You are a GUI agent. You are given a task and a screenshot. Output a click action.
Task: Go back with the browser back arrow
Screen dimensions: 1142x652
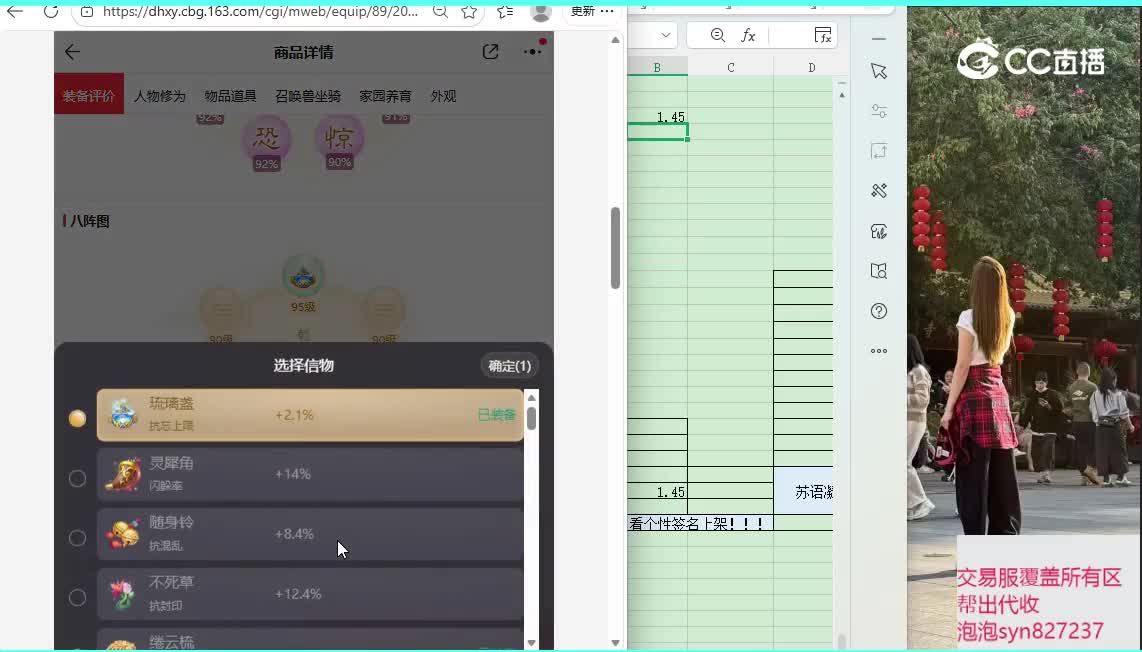pyautogui.click(x=15, y=12)
